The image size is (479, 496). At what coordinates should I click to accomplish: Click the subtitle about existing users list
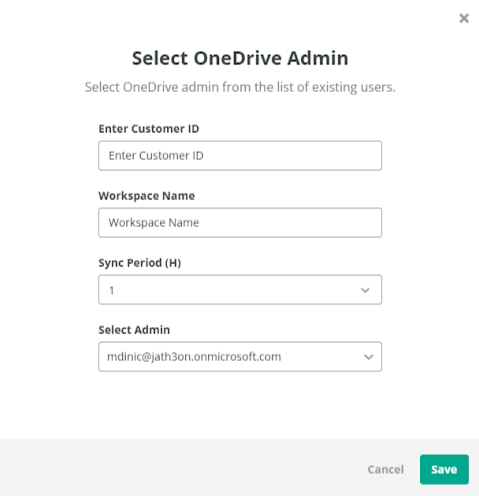240,87
